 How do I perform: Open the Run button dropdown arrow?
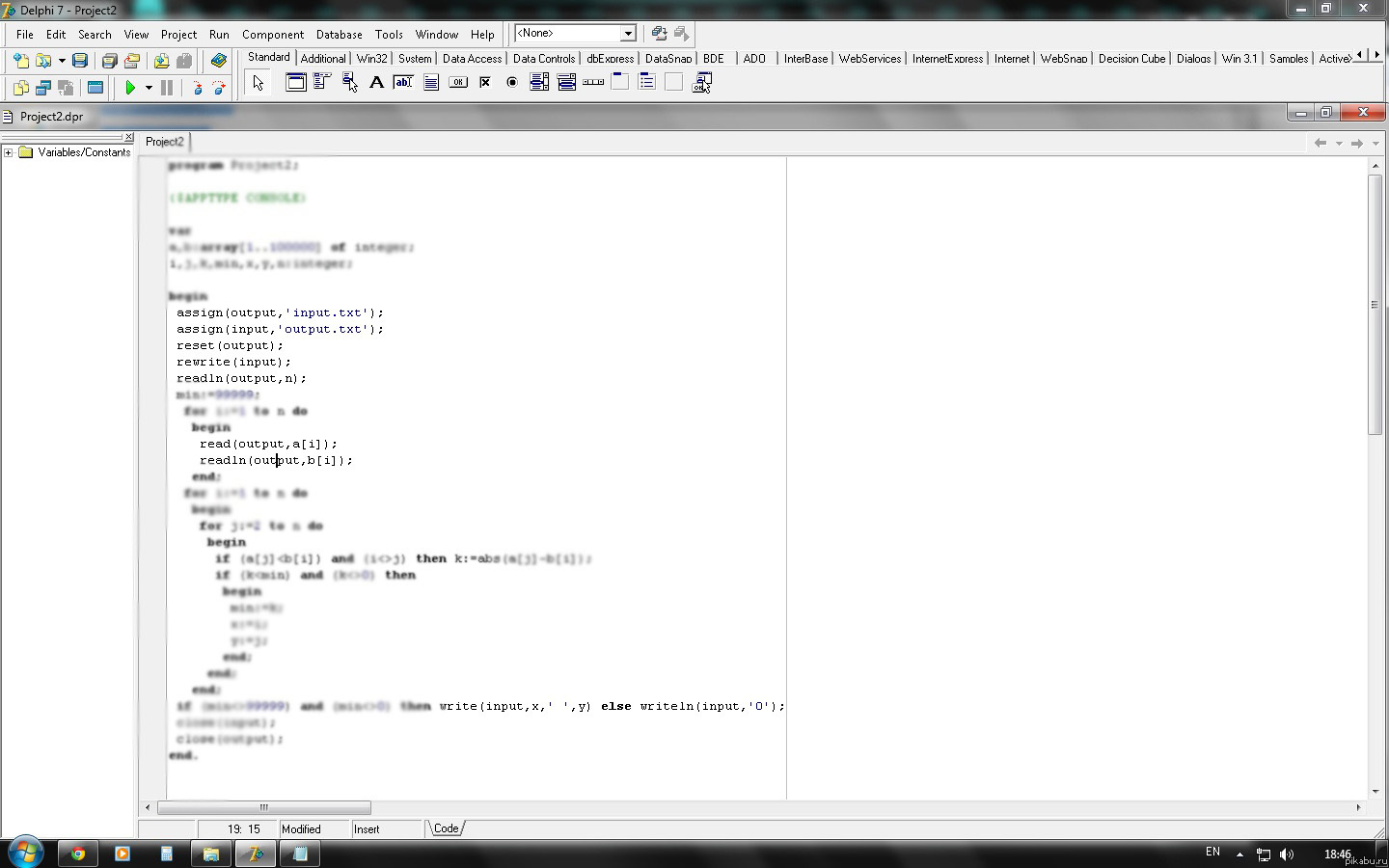[x=149, y=88]
